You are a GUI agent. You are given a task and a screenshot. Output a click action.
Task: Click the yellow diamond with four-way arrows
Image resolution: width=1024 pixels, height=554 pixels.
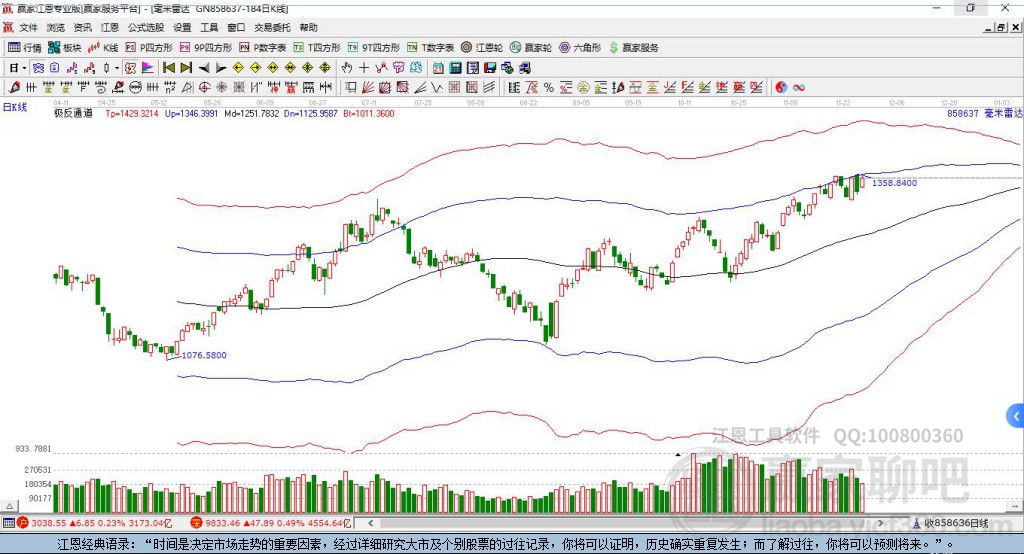point(308,68)
